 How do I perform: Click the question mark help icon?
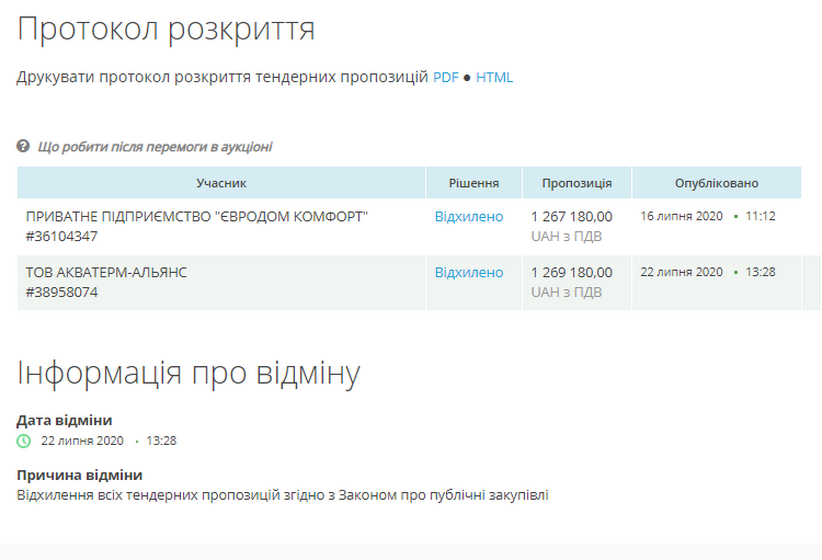pos(23,147)
